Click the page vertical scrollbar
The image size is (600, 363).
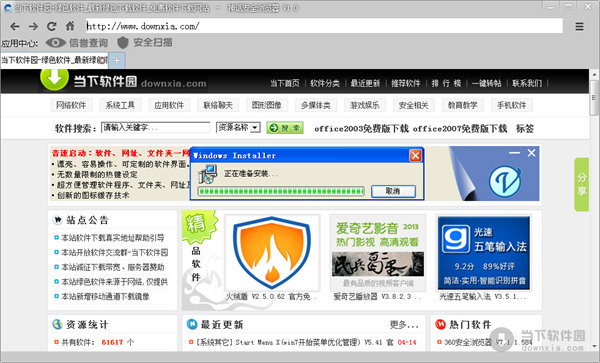[594, 210]
